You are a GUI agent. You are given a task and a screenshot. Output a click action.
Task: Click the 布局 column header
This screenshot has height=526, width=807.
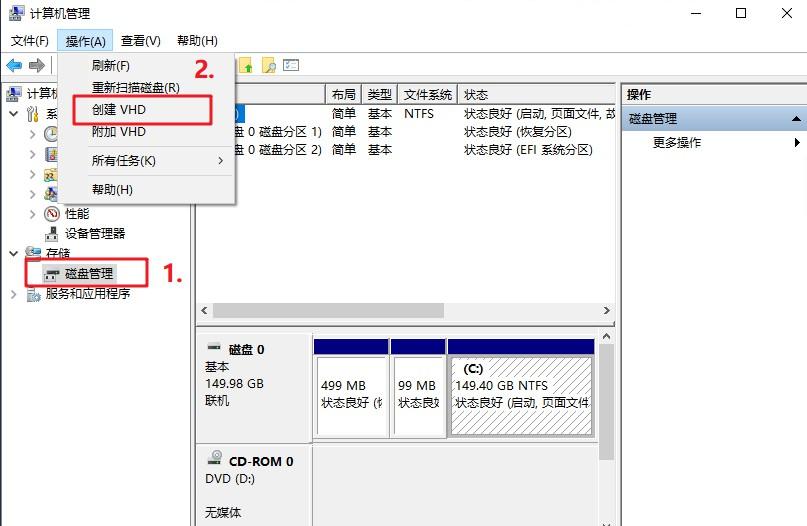tap(343, 95)
